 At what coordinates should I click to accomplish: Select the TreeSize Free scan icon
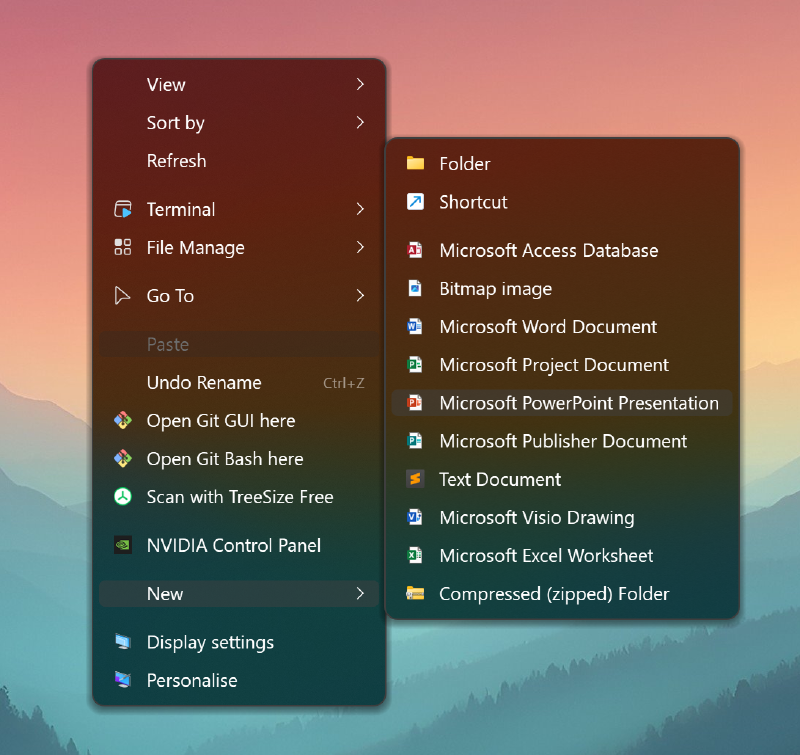(x=124, y=497)
